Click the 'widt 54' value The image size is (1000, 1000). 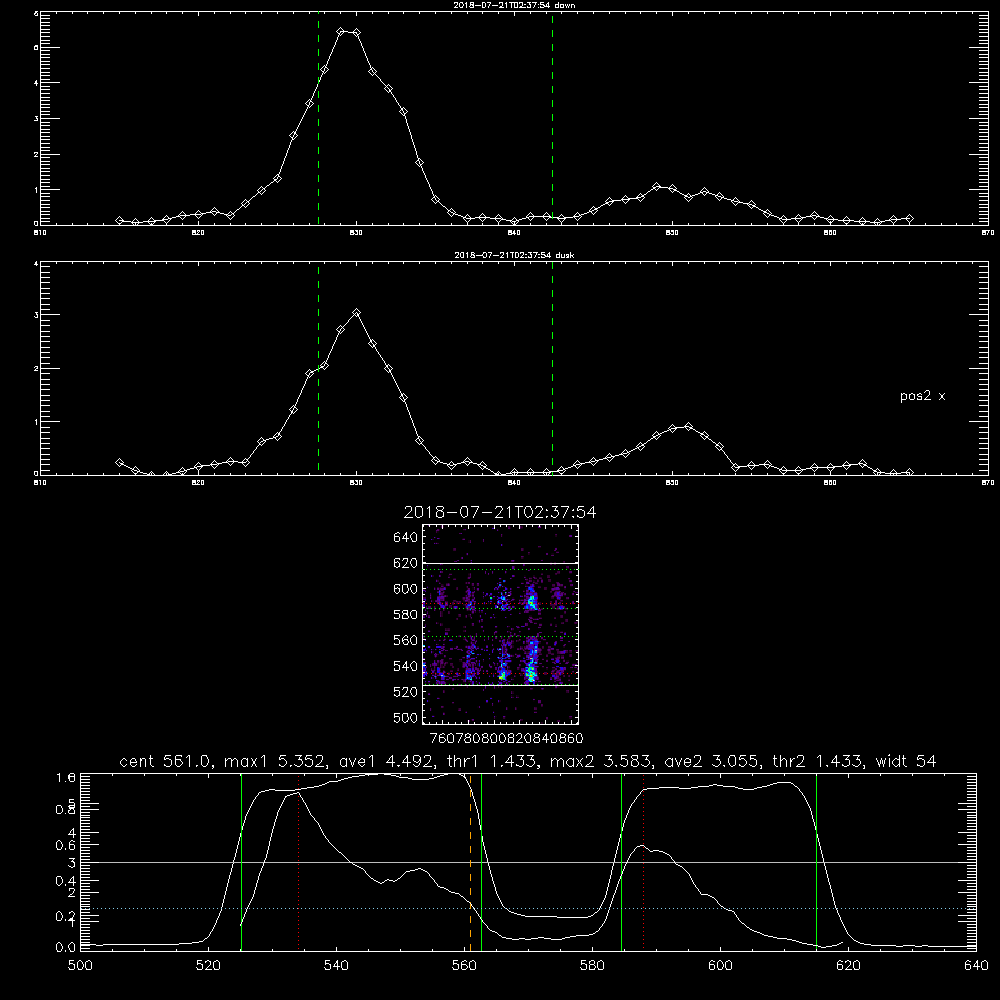(906, 761)
